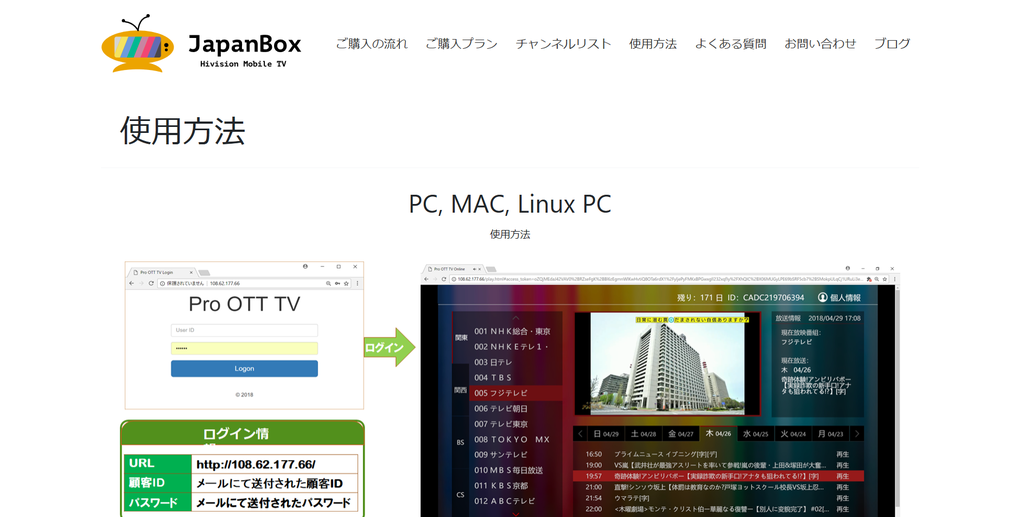Screen dimensions: 1024x517
Task: Open the お問い合わせ page
Action: pos(820,44)
